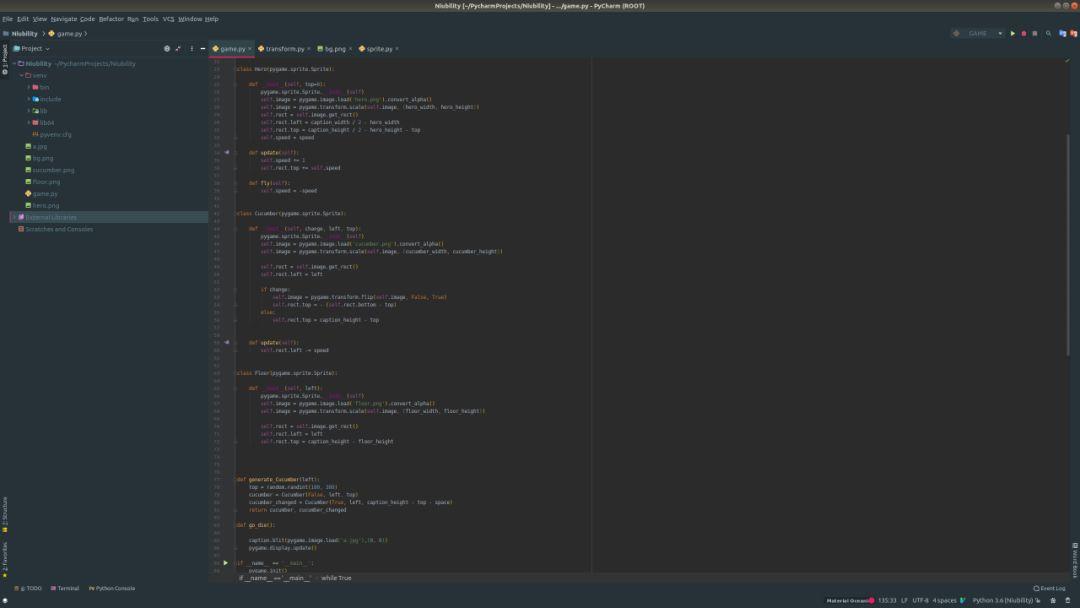Run the GAME configuration with green play button
1080x608 pixels.
click(x=1012, y=33)
